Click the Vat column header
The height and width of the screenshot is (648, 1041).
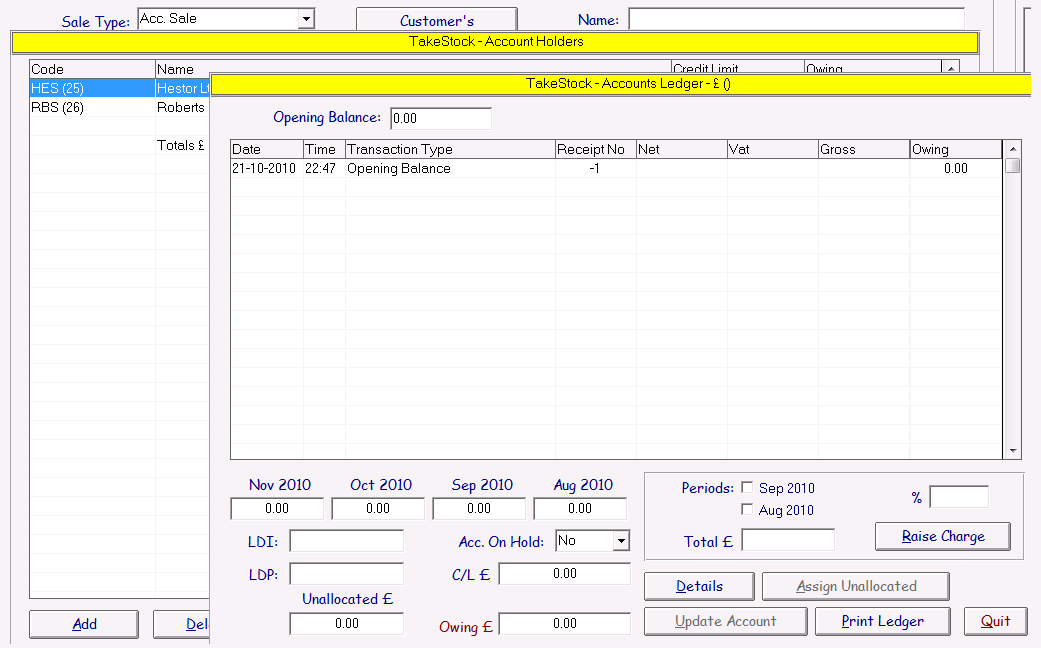pyautogui.click(x=773, y=149)
